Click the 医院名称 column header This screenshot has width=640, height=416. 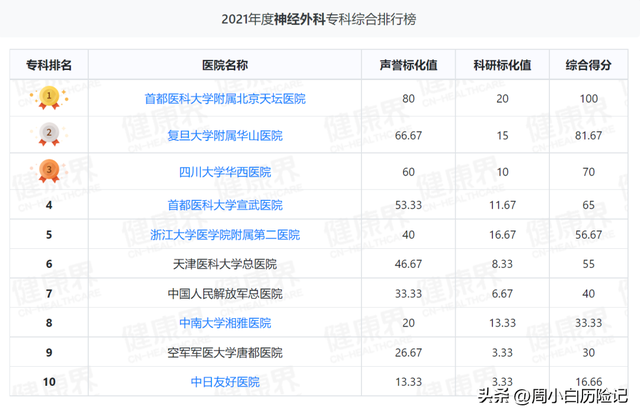[x=225, y=65]
